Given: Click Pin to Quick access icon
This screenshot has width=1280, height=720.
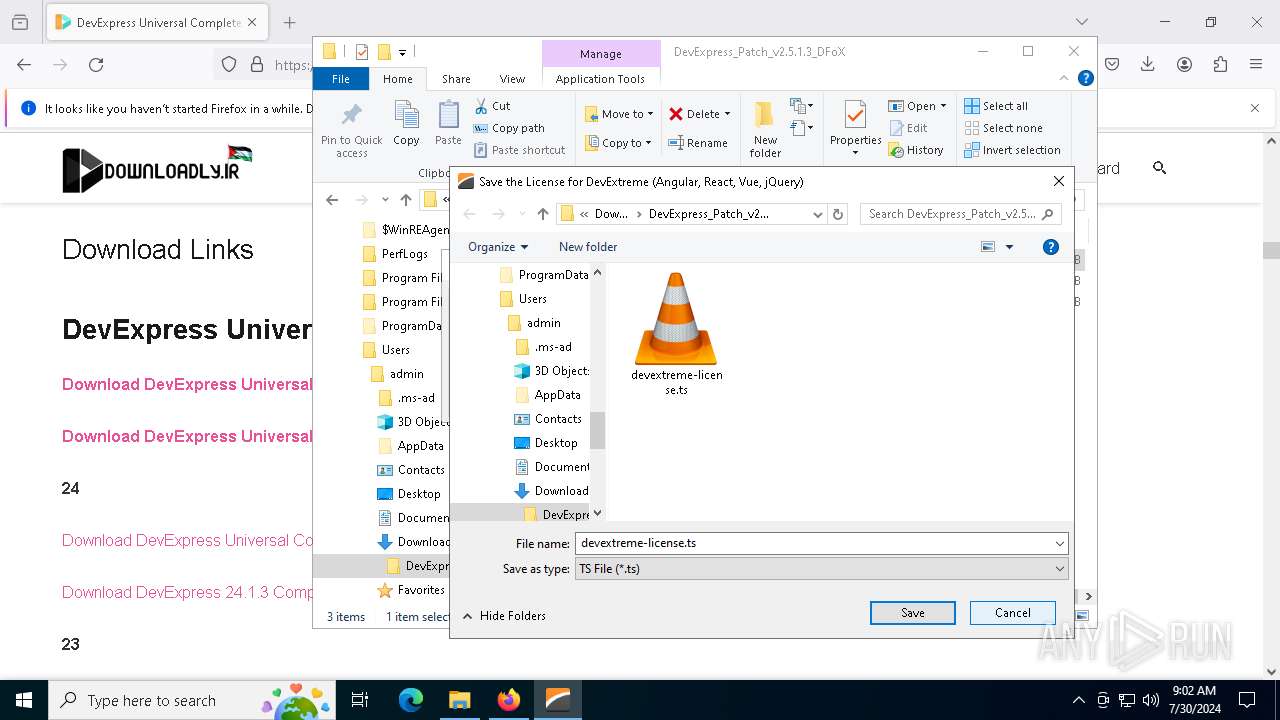Looking at the screenshot, I should pos(351,129).
